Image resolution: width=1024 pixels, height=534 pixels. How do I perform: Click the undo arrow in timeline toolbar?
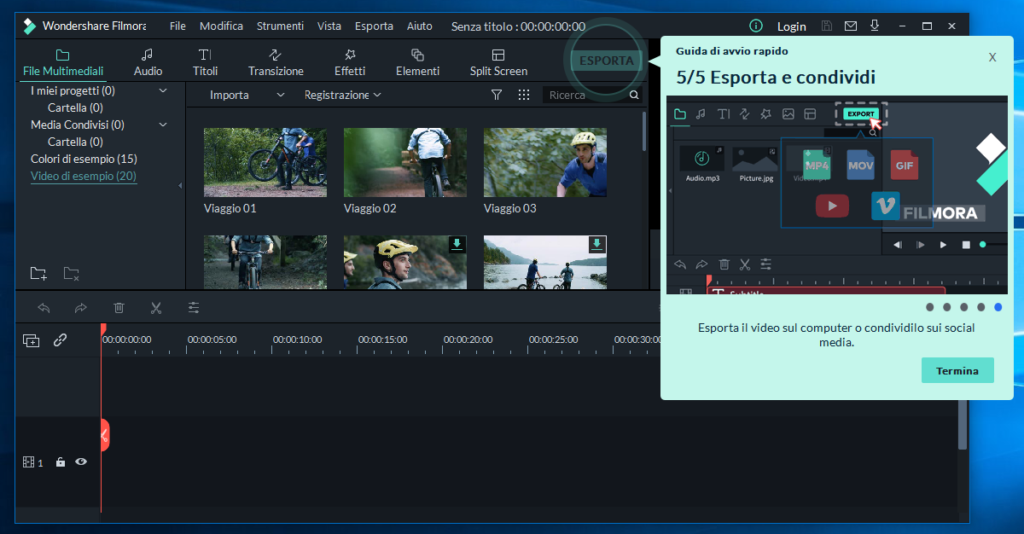pos(44,308)
